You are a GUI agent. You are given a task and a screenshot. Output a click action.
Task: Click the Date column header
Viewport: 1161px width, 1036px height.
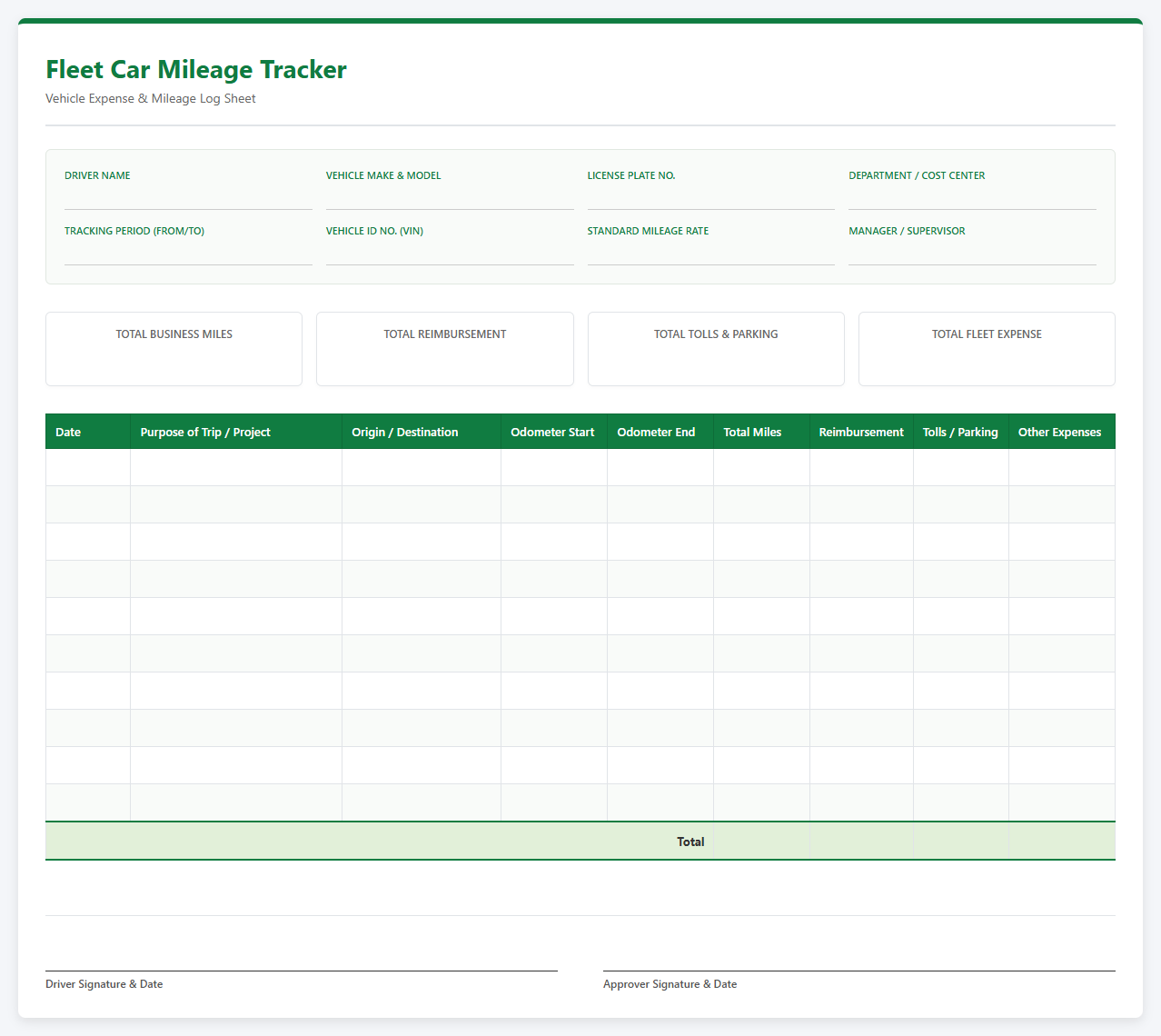pyautogui.click(x=88, y=432)
